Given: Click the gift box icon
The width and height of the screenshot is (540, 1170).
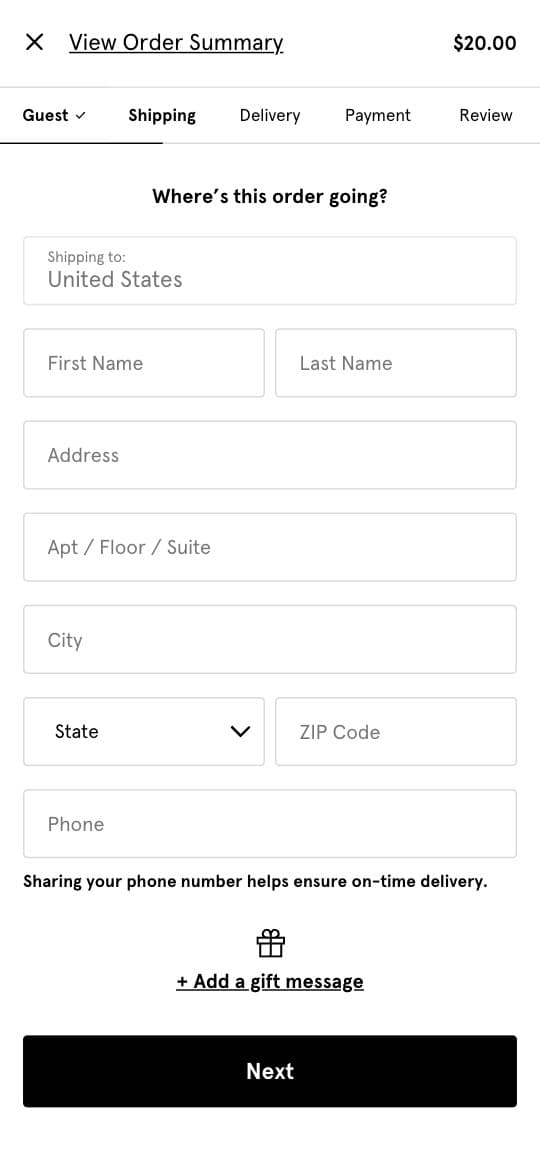Looking at the screenshot, I should coord(271,943).
